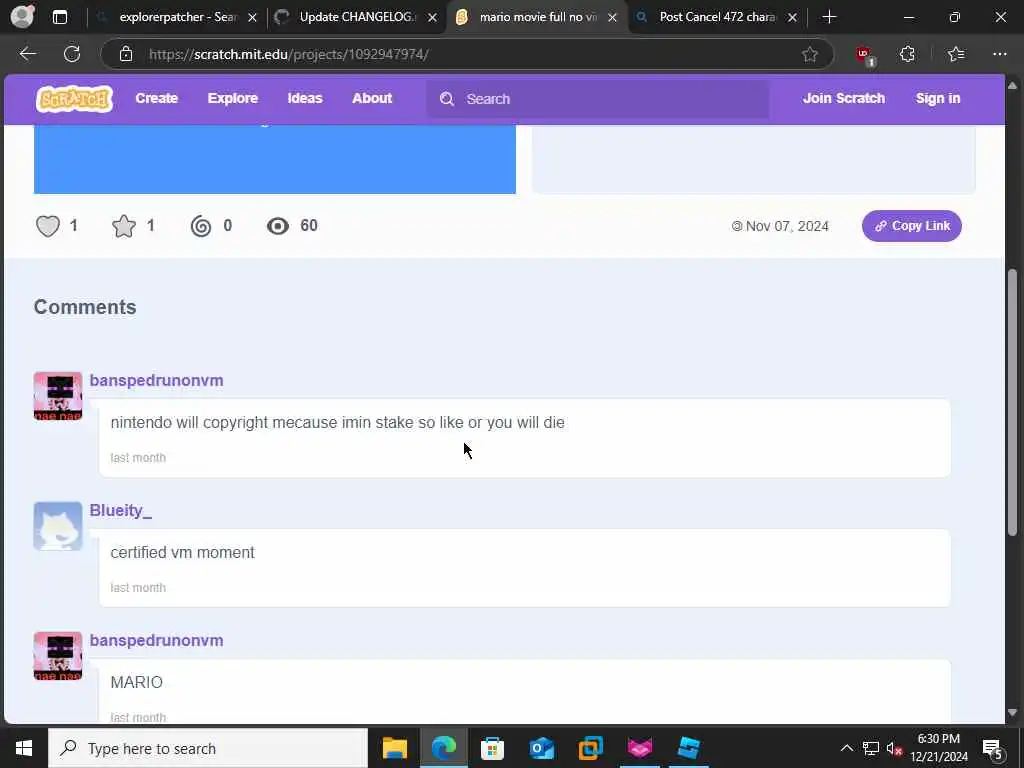Open the browser Favorites list icon
The width and height of the screenshot is (1024, 768).
[x=956, y=54]
